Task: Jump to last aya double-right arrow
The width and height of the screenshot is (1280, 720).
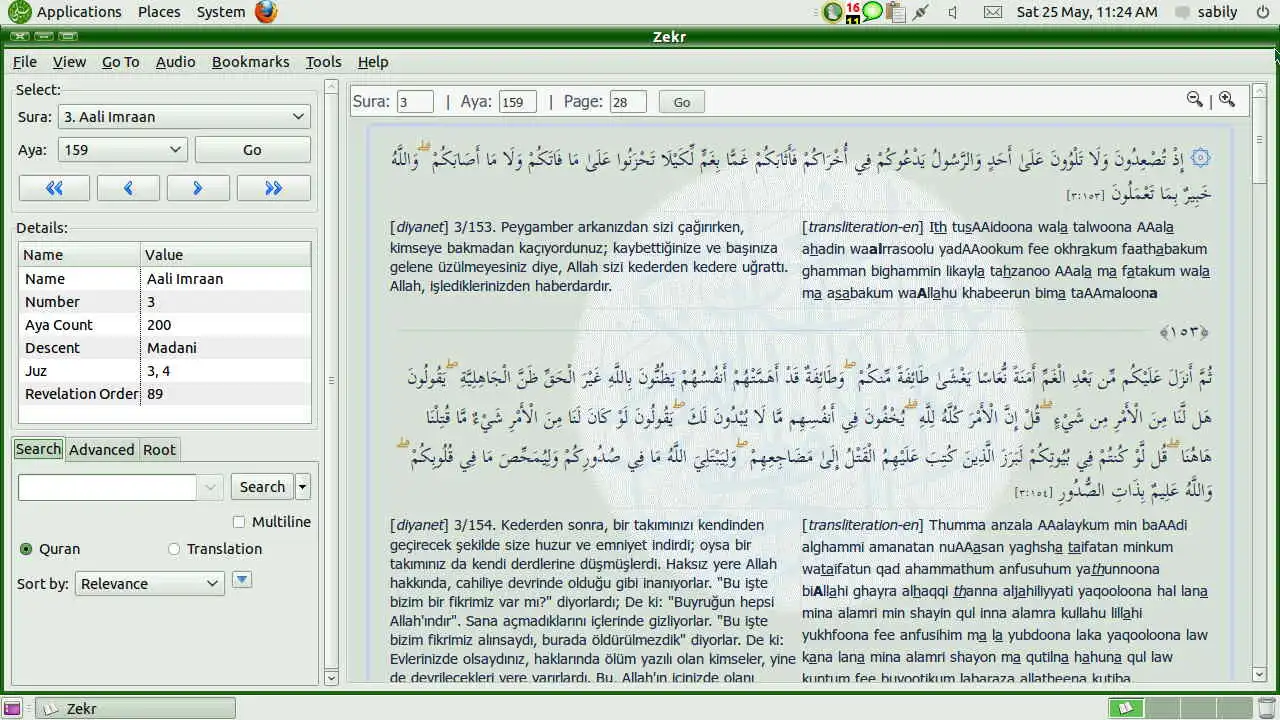Action: tap(273, 188)
